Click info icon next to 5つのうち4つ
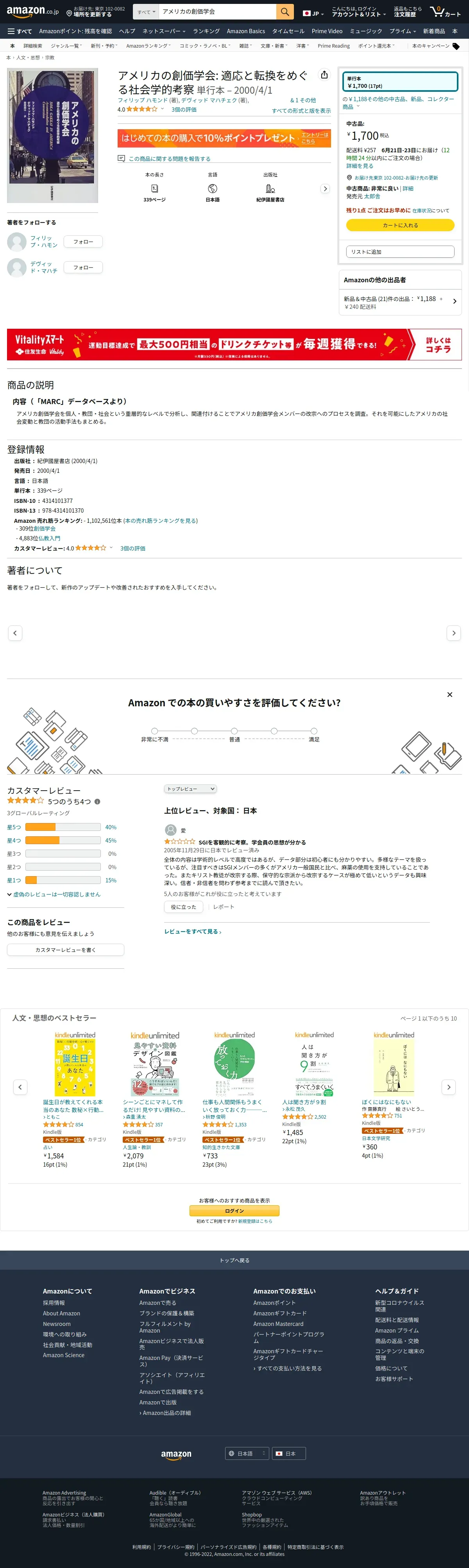This screenshot has width=469, height=1568. click(97, 802)
